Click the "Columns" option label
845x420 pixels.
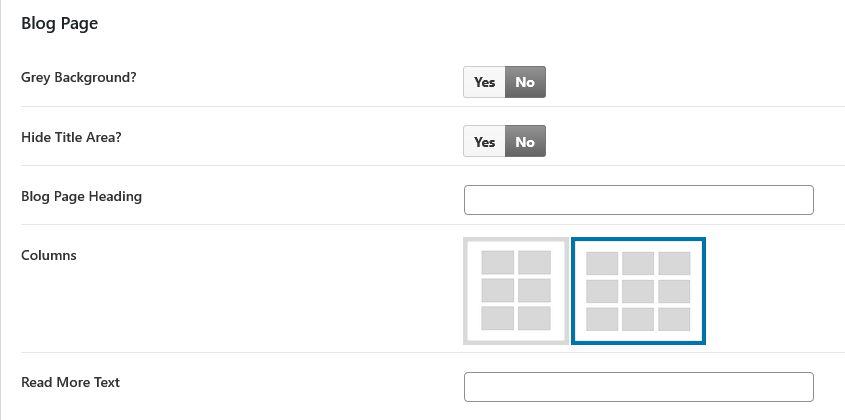(x=49, y=255)
